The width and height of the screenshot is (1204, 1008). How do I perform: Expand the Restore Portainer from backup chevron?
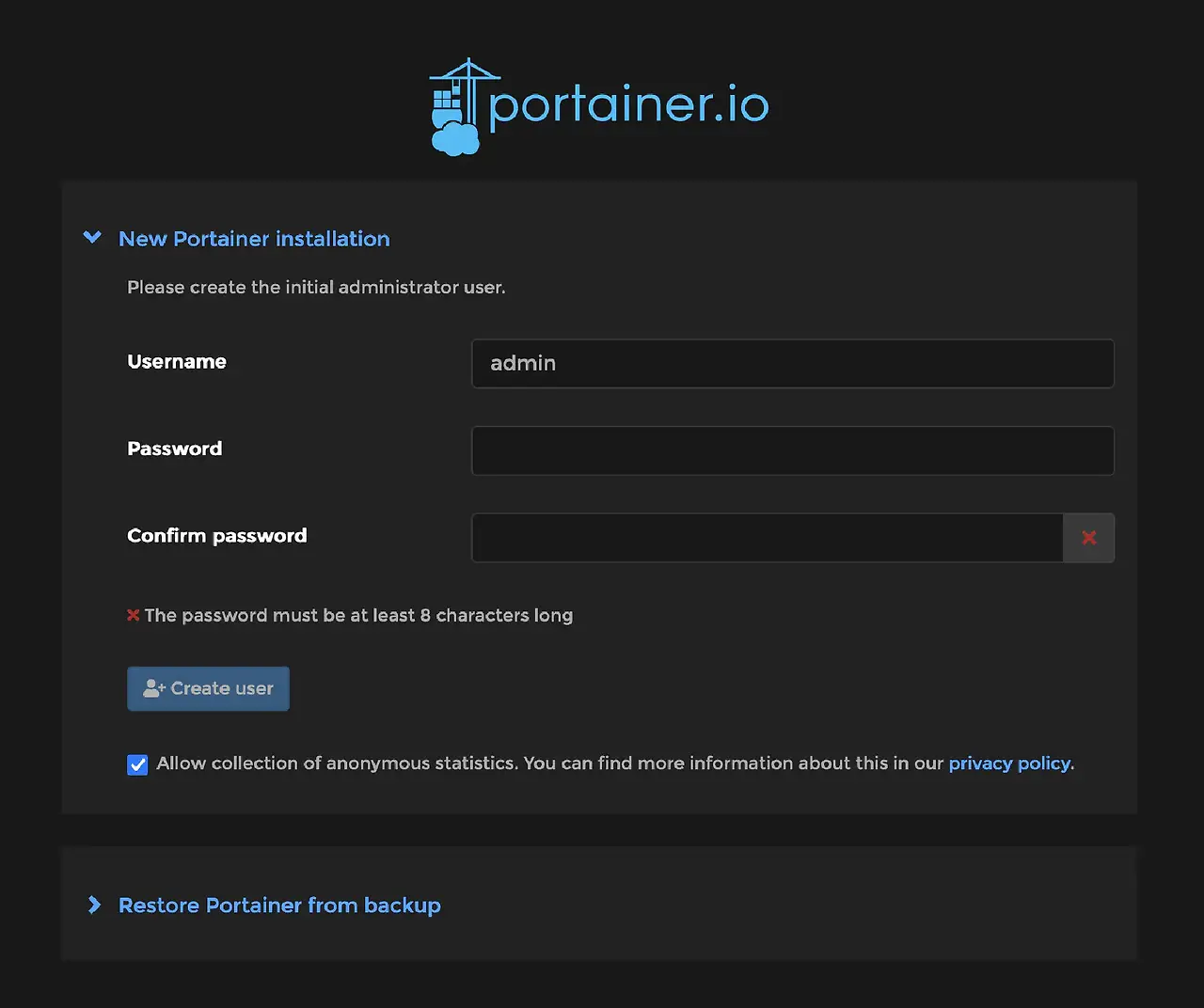tap(94, 905)
